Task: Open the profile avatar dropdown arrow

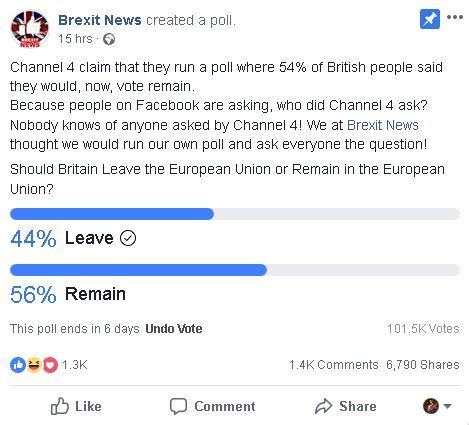Action: (447, 406)
